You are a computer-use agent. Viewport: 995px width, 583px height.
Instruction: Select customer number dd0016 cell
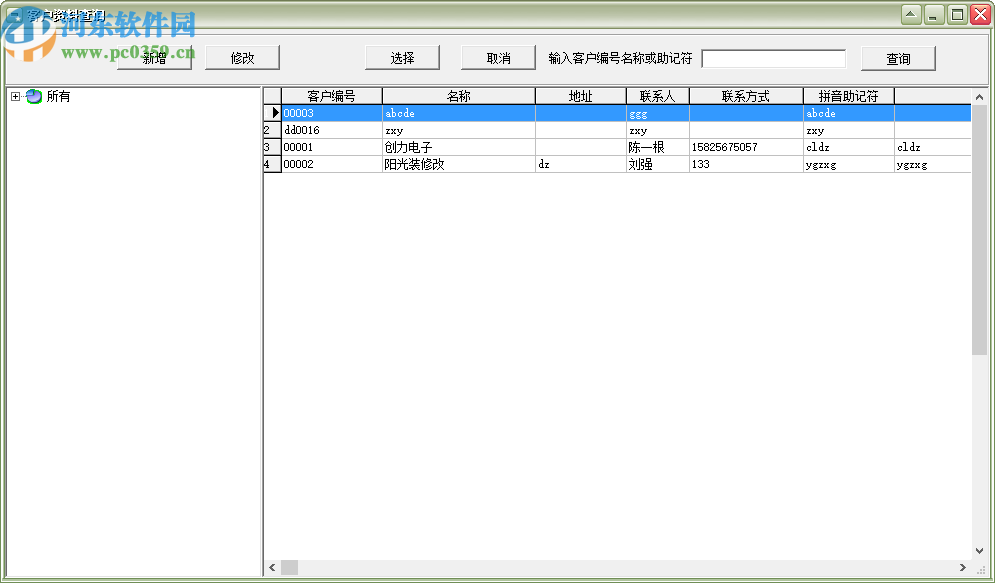(332, 130)
